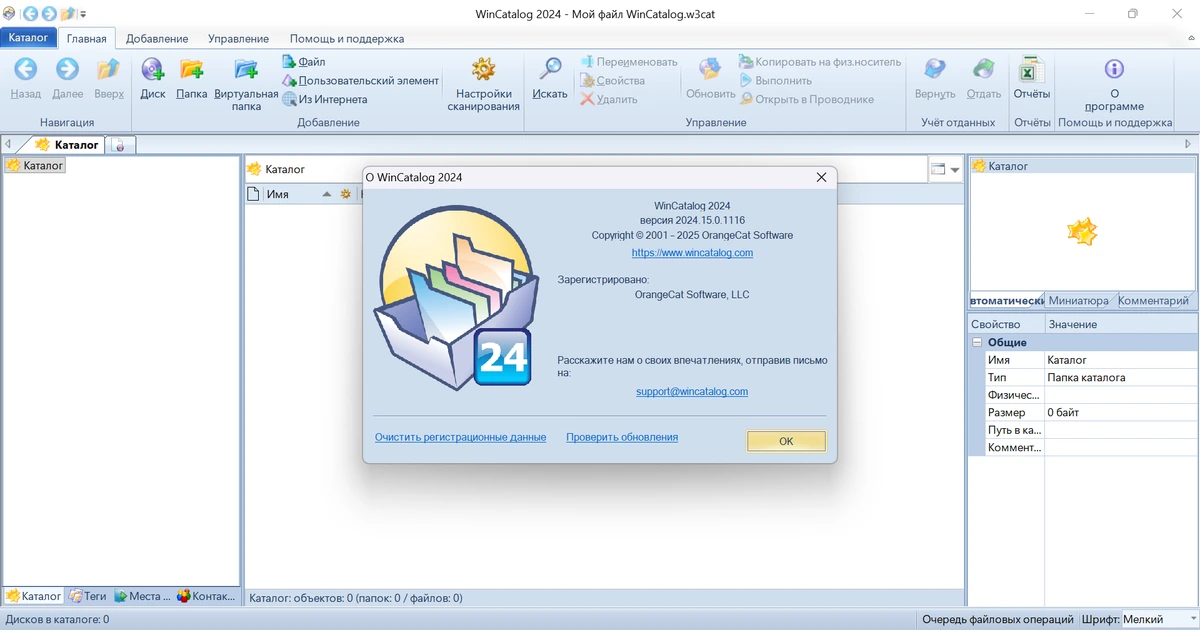This screenshot has height=630, width=1200.
Task: Add a file via the Файл item
Action: click(304, 62)
